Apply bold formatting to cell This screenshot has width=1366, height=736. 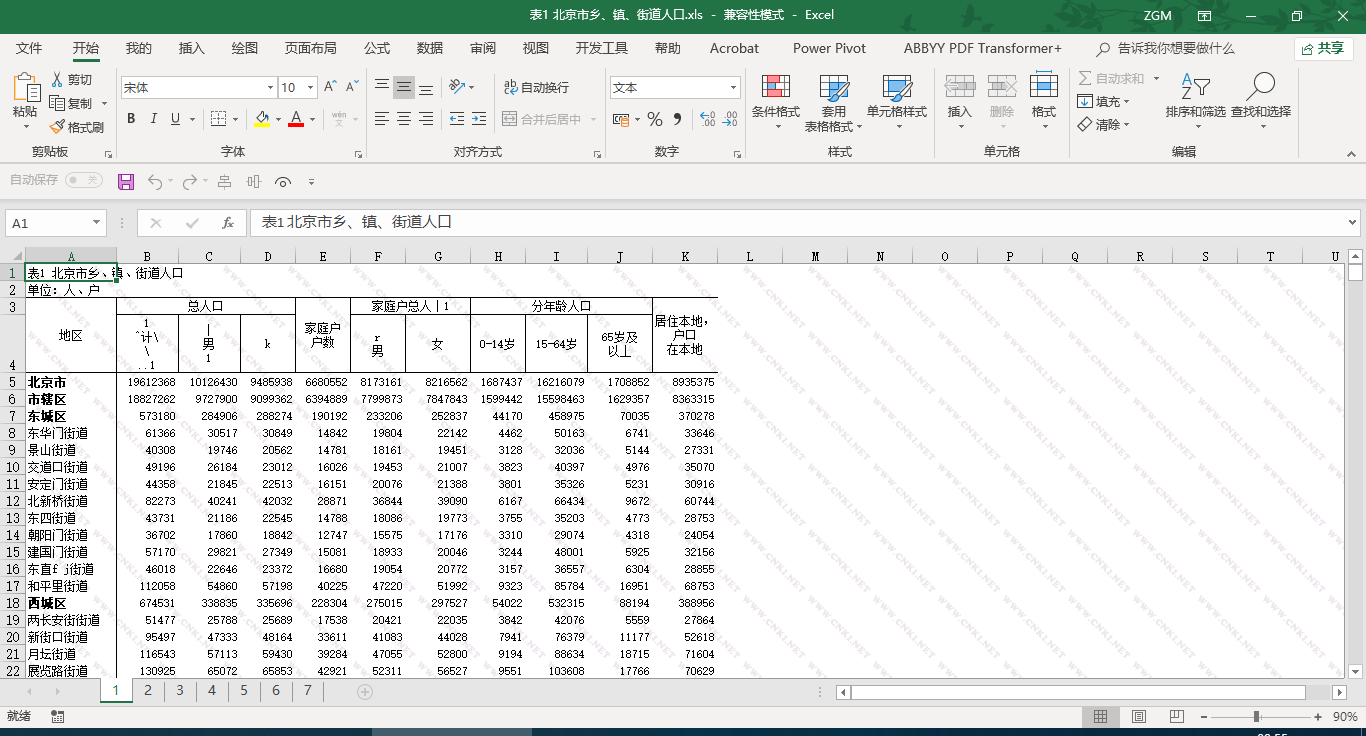click(x=131, y=119)
